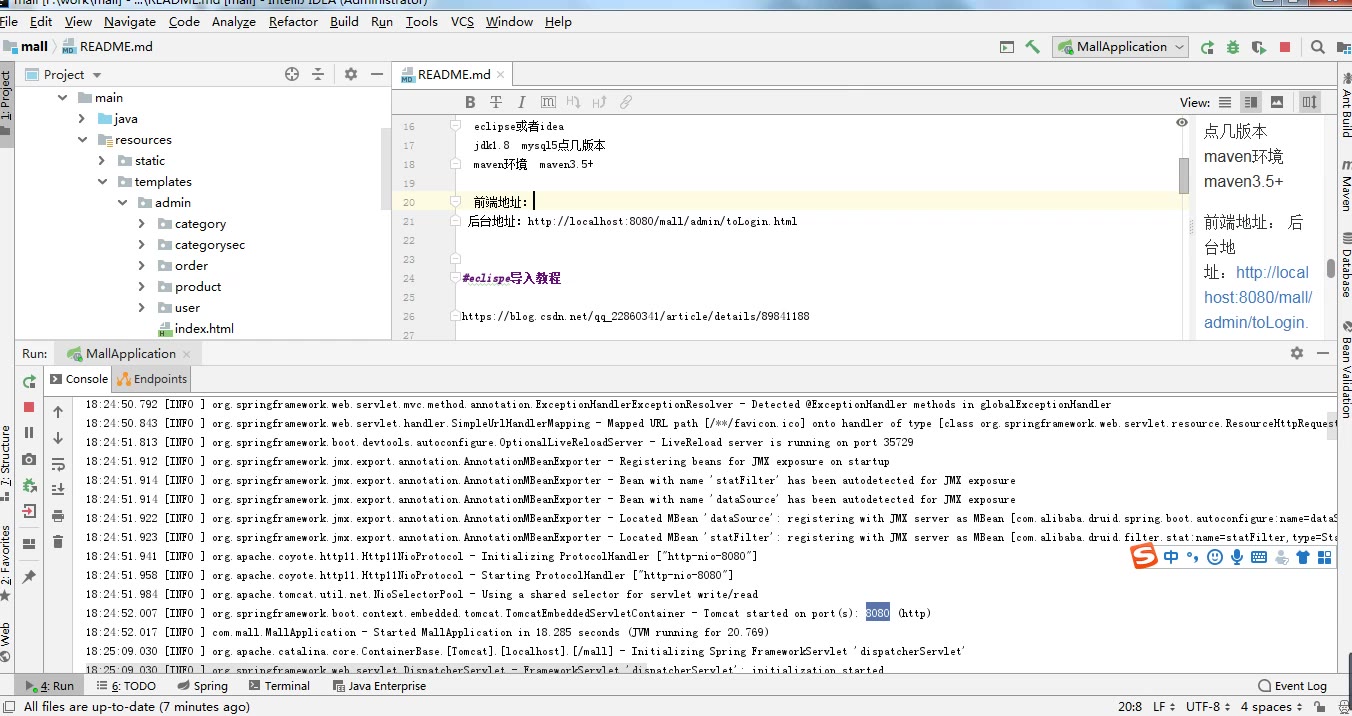The height and width of the screenshot is (716, 1352).
Task: Click the camera icon in Run panel
Action: tap(29, 459)
